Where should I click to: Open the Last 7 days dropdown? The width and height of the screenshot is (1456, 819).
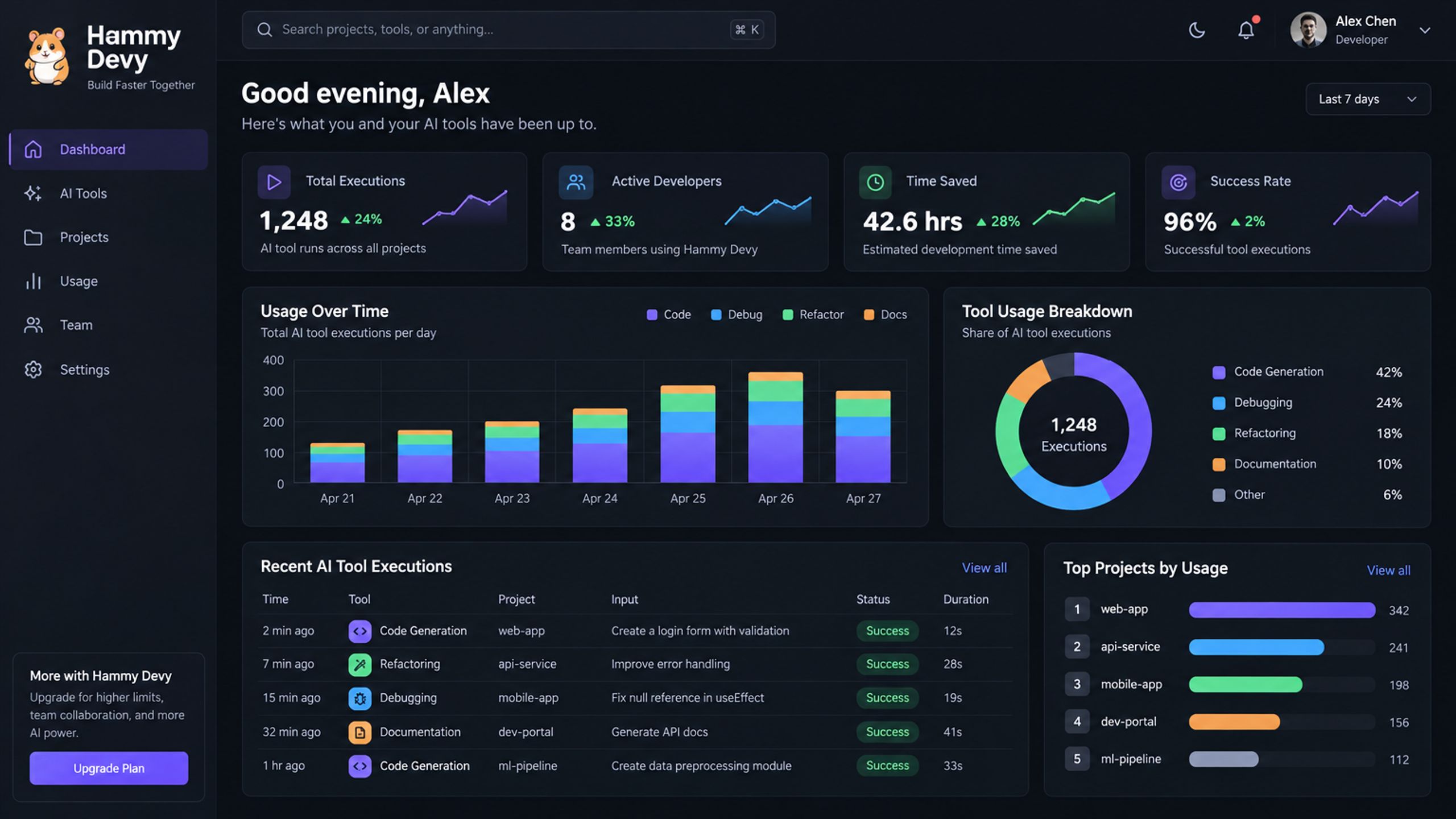[x=1368, y=99]
